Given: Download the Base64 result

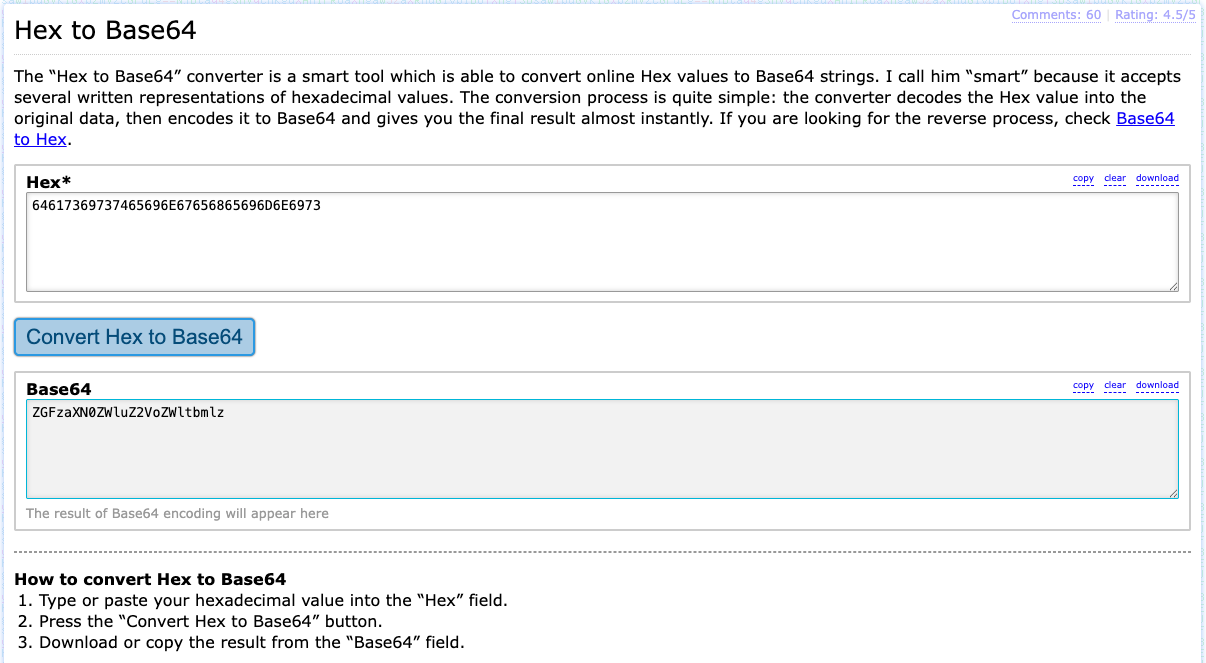Looking at the screenshot, I should 1157,385.
